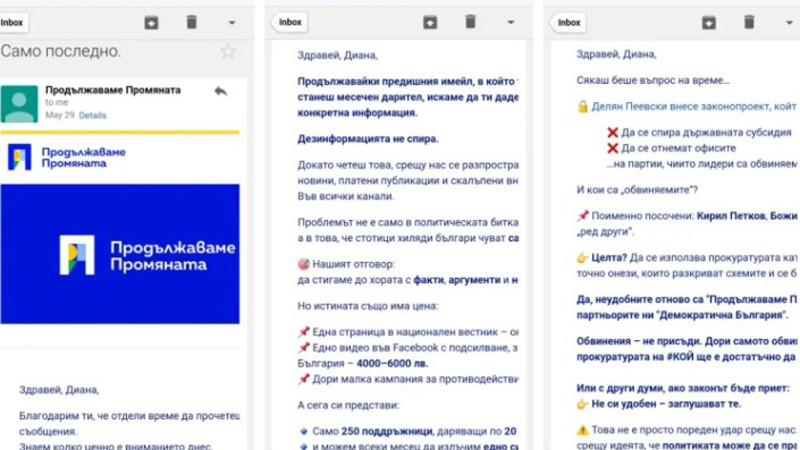Image resolution: width=800 pixels, height=450 pixels.
Task: Click 'Да се отнемат офисите' line
Action: coord(678,148)
